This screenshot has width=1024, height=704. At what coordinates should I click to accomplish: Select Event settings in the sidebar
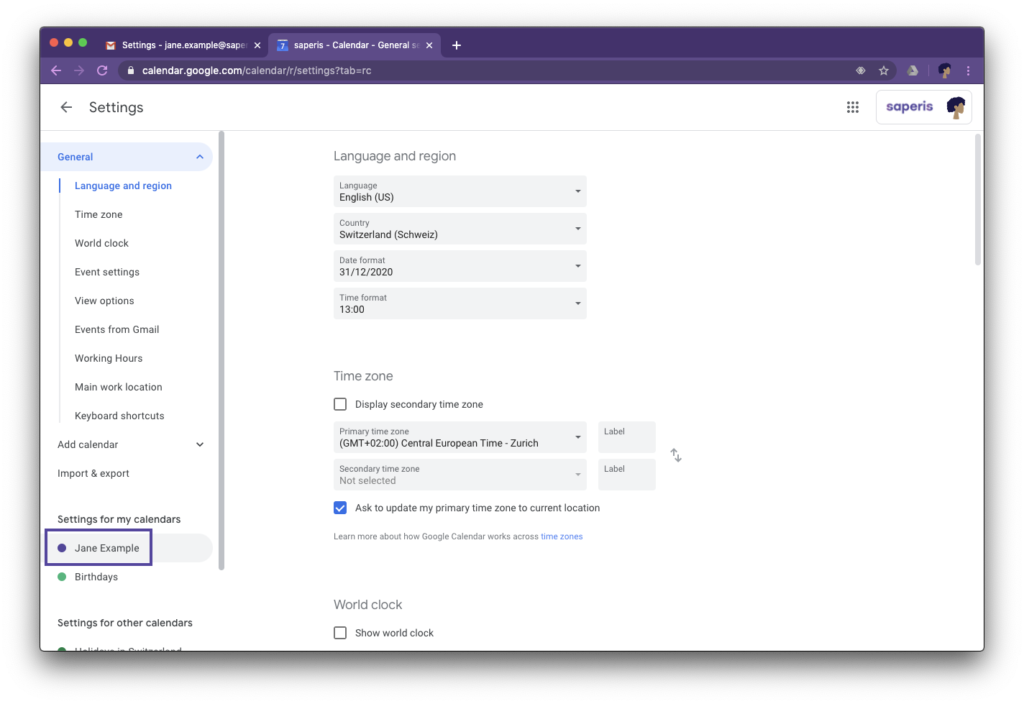click(107, 272)
